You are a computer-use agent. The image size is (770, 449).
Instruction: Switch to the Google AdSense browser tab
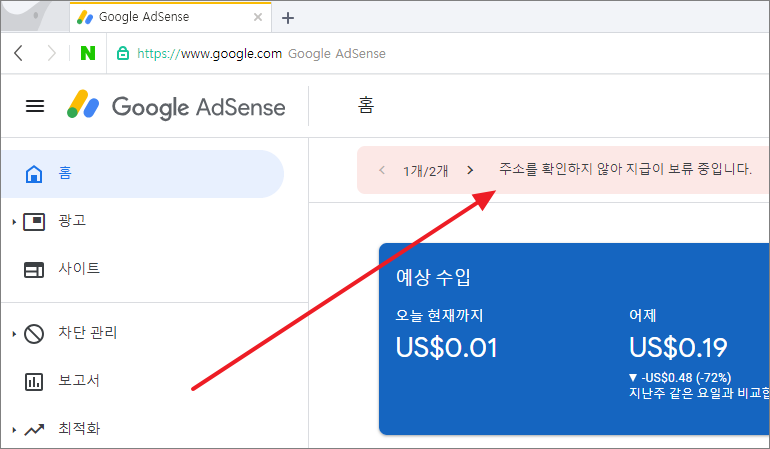(x=170, y=18)
